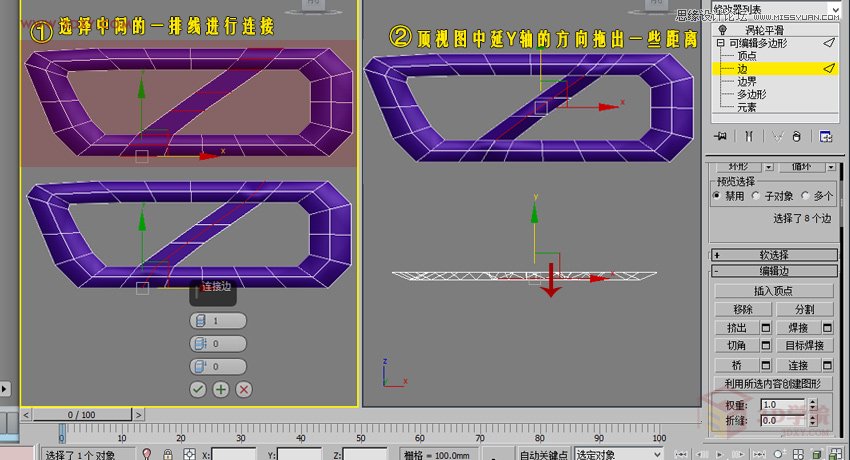This screenshot has width=850, height=460.
Task: Expand the Soft Selection (软选择) rollout
Action: coord(775,254)
